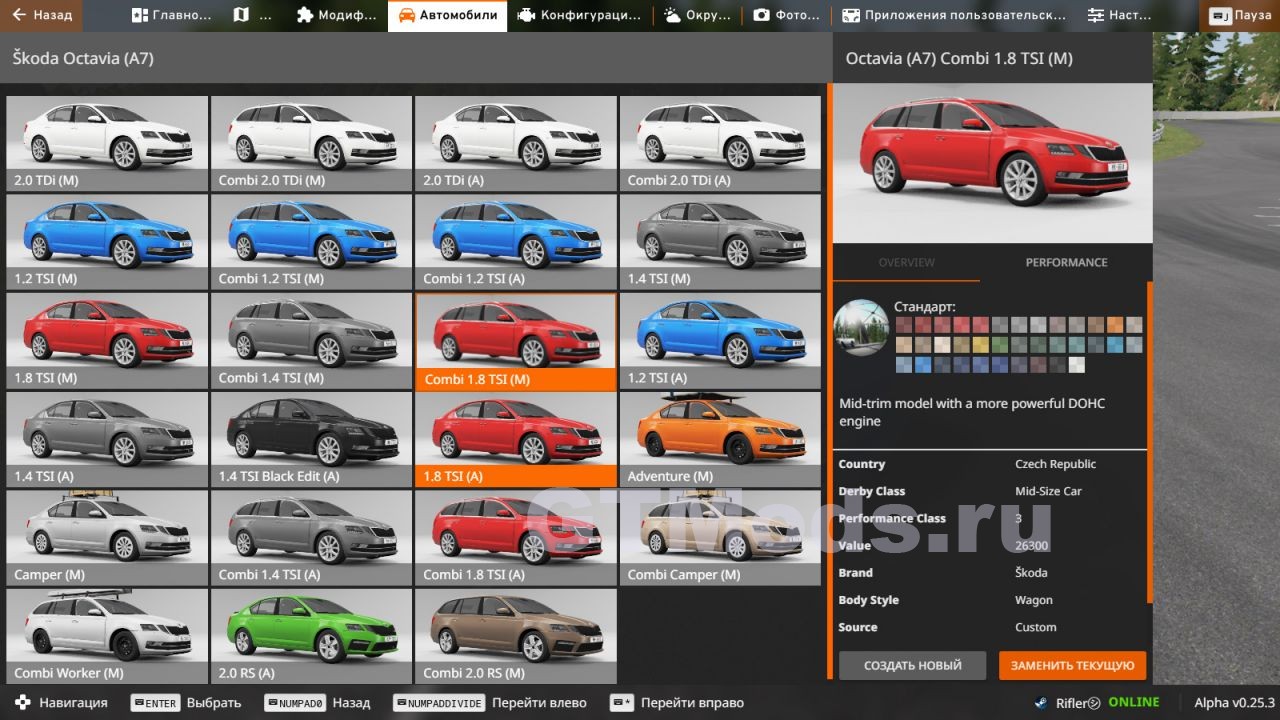Go back with the Назад arrow button
This screenshot has height=720, width=1280.
coord(42,15)
